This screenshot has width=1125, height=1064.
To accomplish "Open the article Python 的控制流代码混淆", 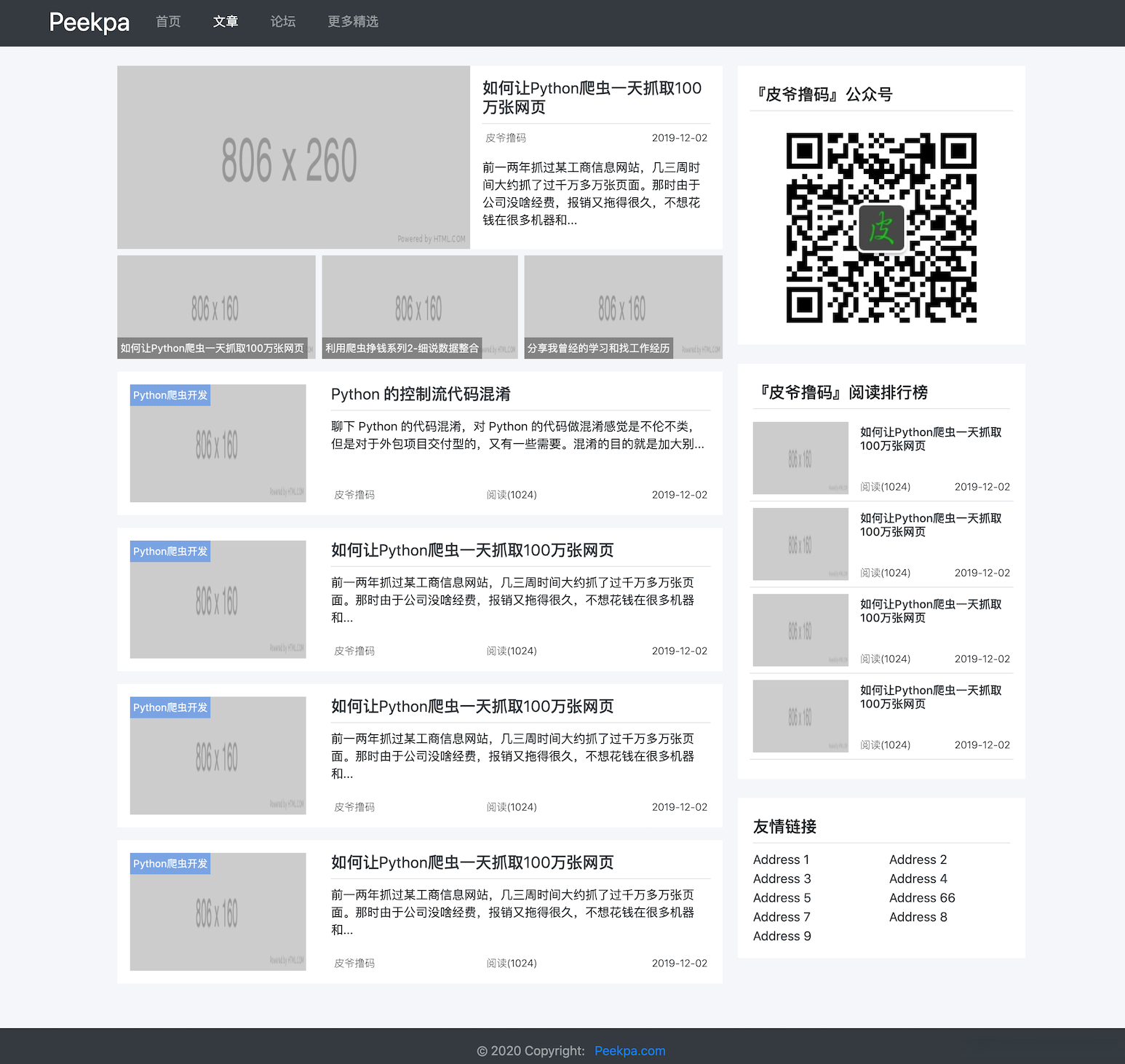I will pos(421,394).
